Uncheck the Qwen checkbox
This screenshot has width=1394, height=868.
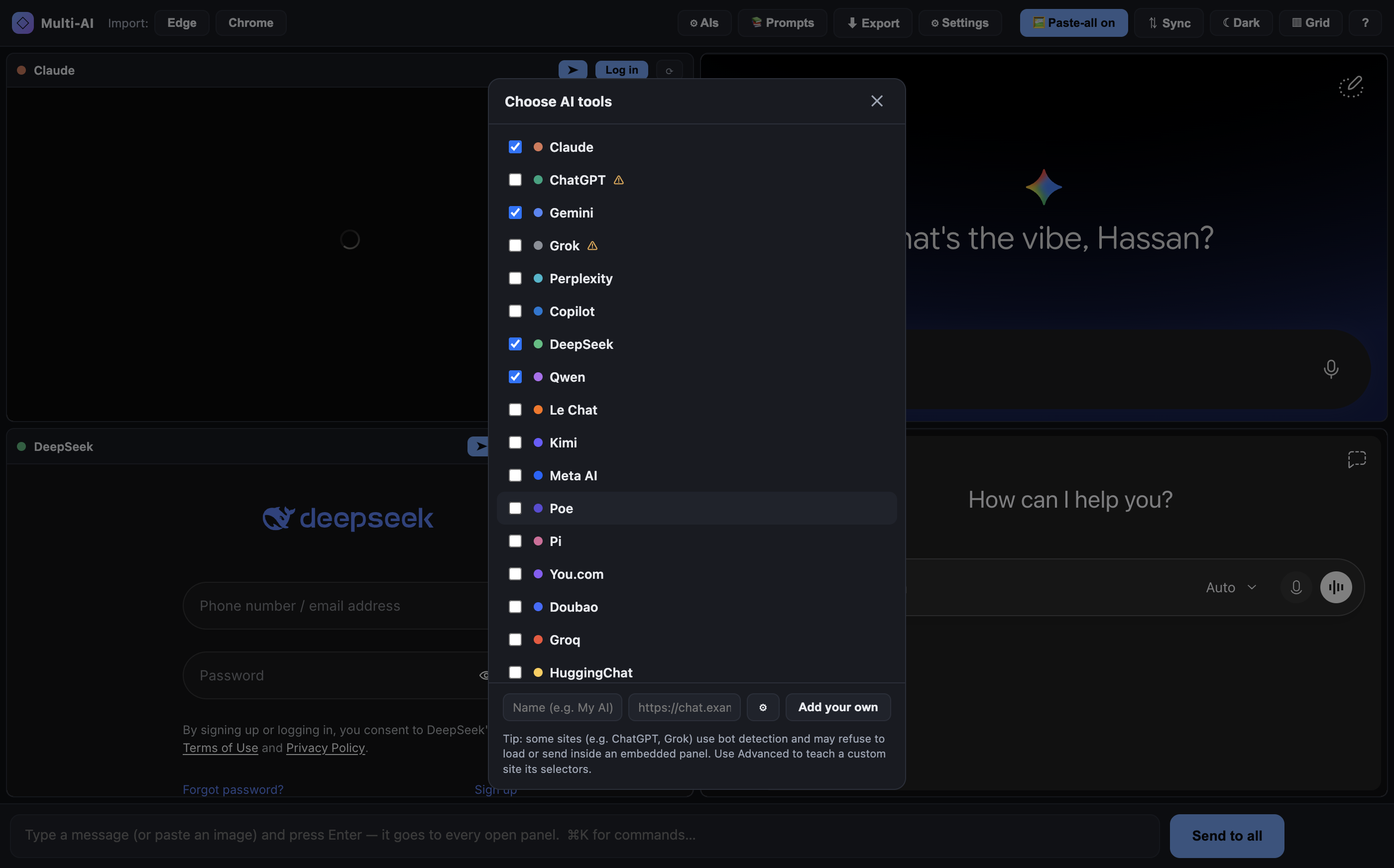pos(515,377)
